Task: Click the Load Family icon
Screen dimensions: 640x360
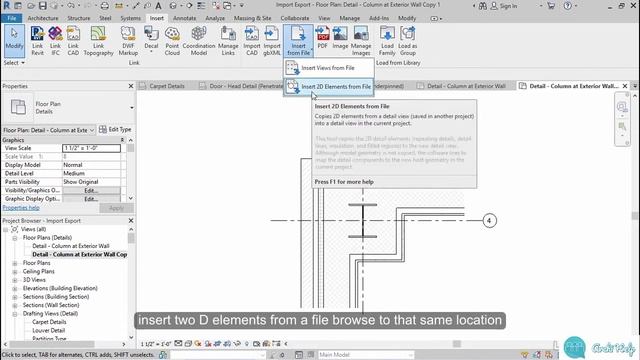Action: click(387, 41)
